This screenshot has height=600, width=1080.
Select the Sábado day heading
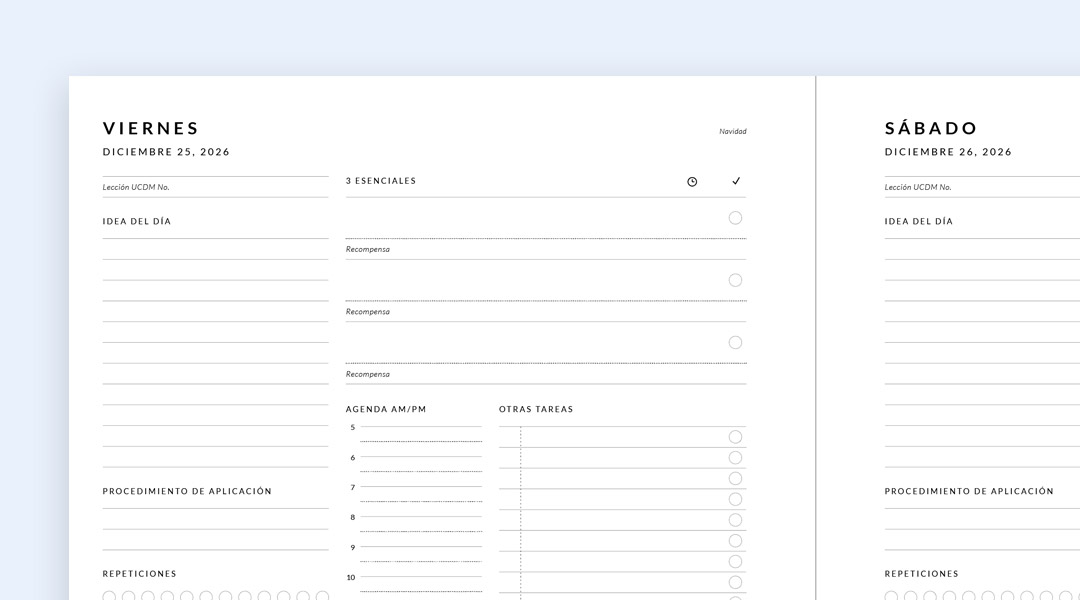(x=931, y=128)
